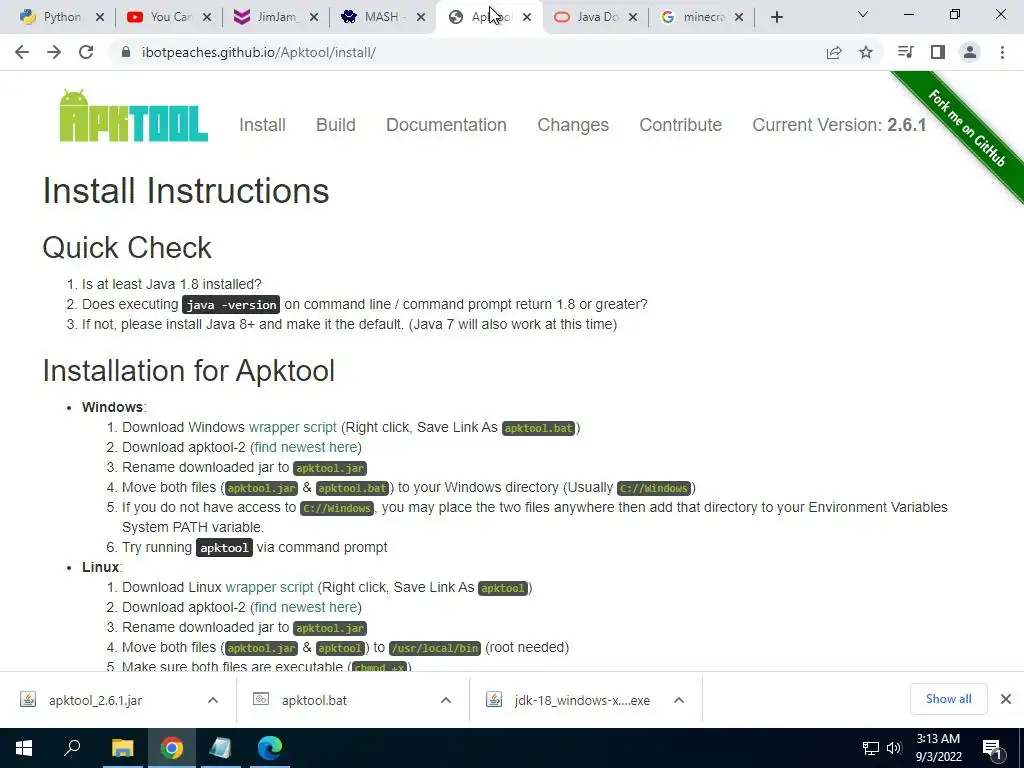Click the Apktool logo

coord(133,116)
